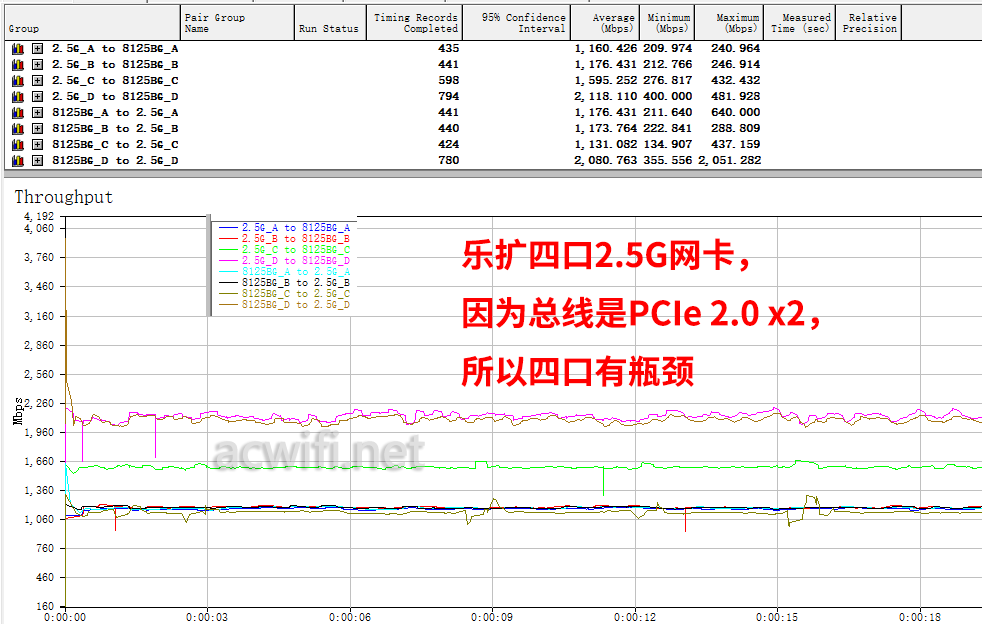Click the Maximum (Mbps) column header
This screenshot has height=624, width=982.
point(729,23)
